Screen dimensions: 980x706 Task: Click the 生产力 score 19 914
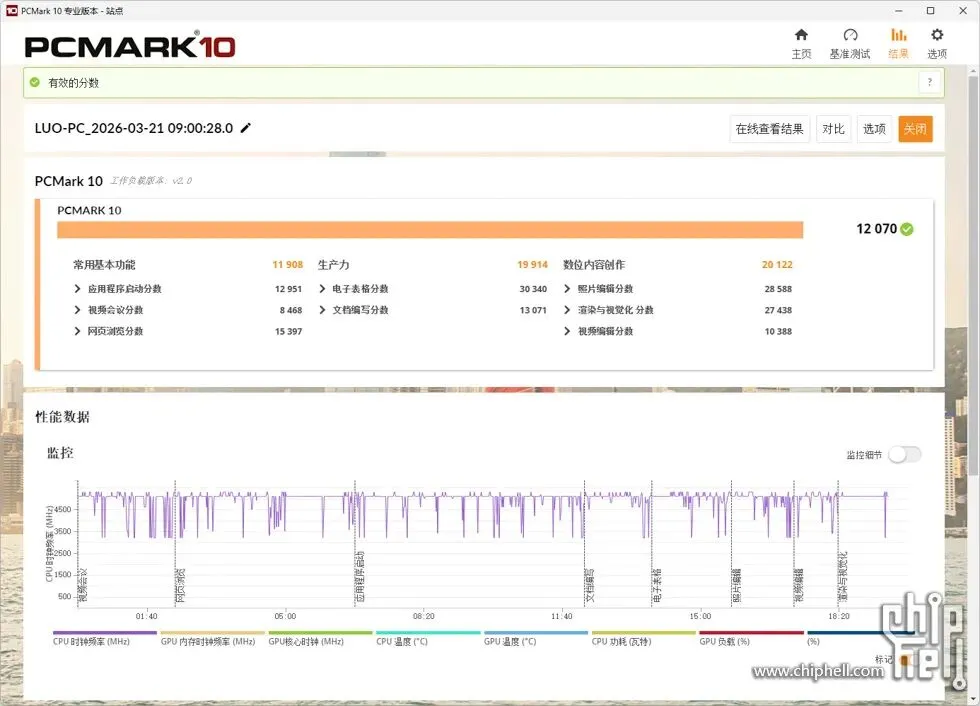[532, 265]
